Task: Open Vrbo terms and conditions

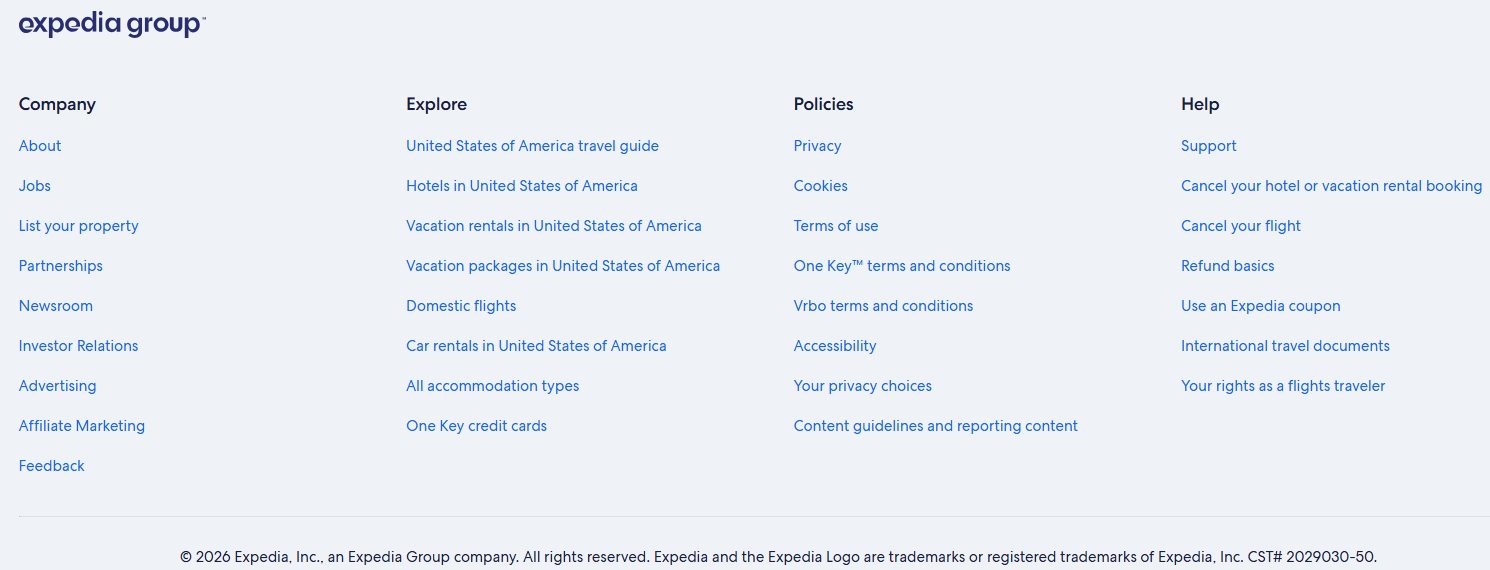Action: [x=883, y=306]
